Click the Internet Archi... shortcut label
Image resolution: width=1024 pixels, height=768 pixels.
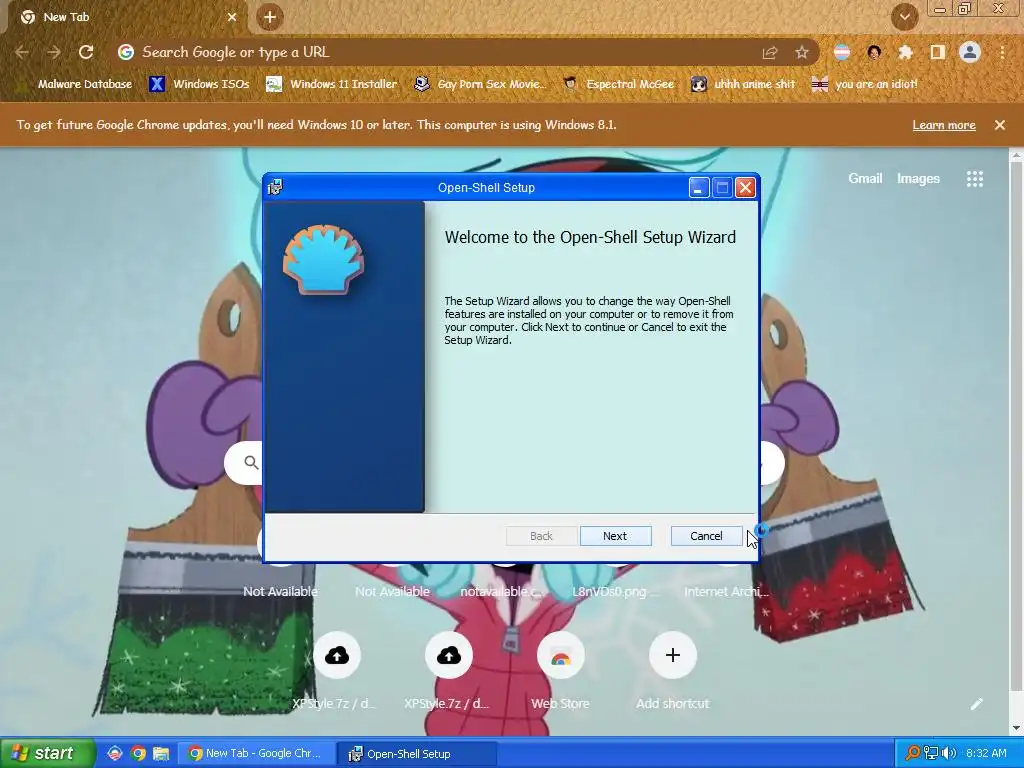(x=726, y=591)
